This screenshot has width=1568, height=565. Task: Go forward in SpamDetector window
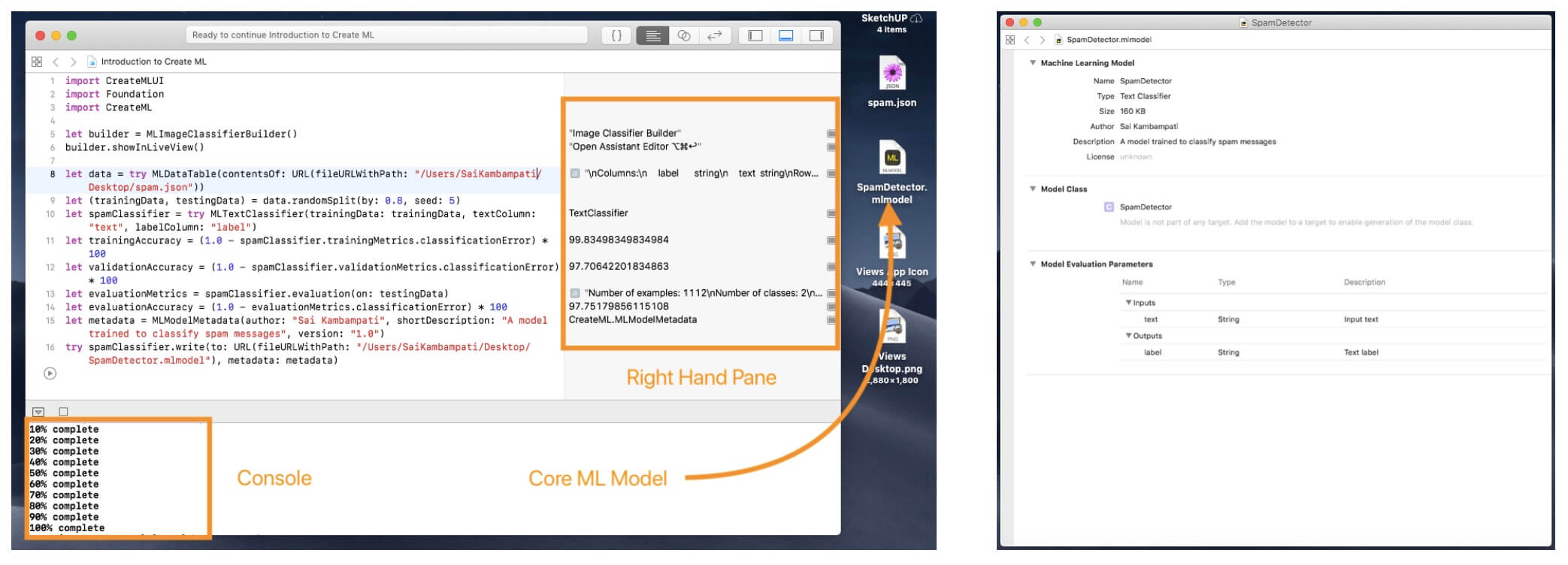coord(1042,40)
